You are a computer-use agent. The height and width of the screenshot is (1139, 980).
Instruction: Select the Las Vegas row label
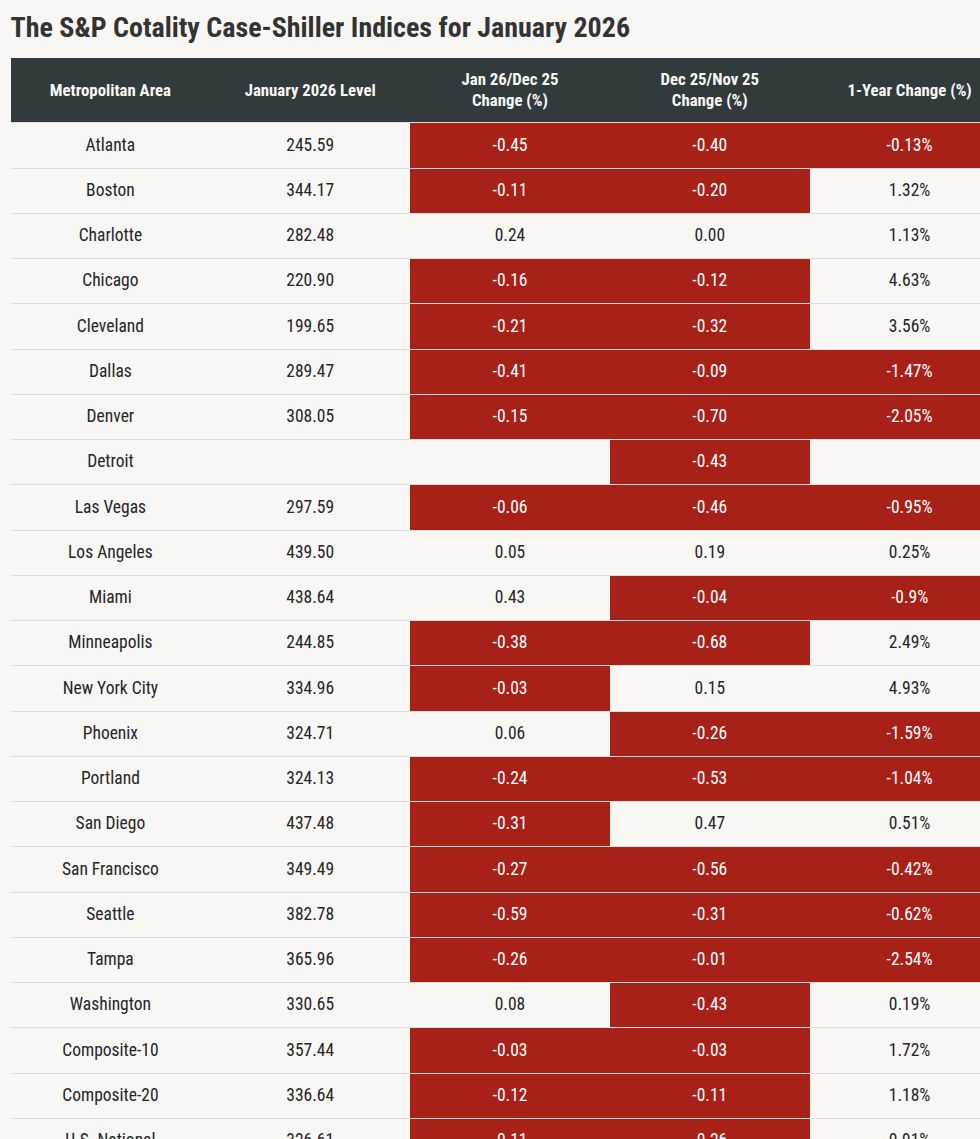point(110,507)
